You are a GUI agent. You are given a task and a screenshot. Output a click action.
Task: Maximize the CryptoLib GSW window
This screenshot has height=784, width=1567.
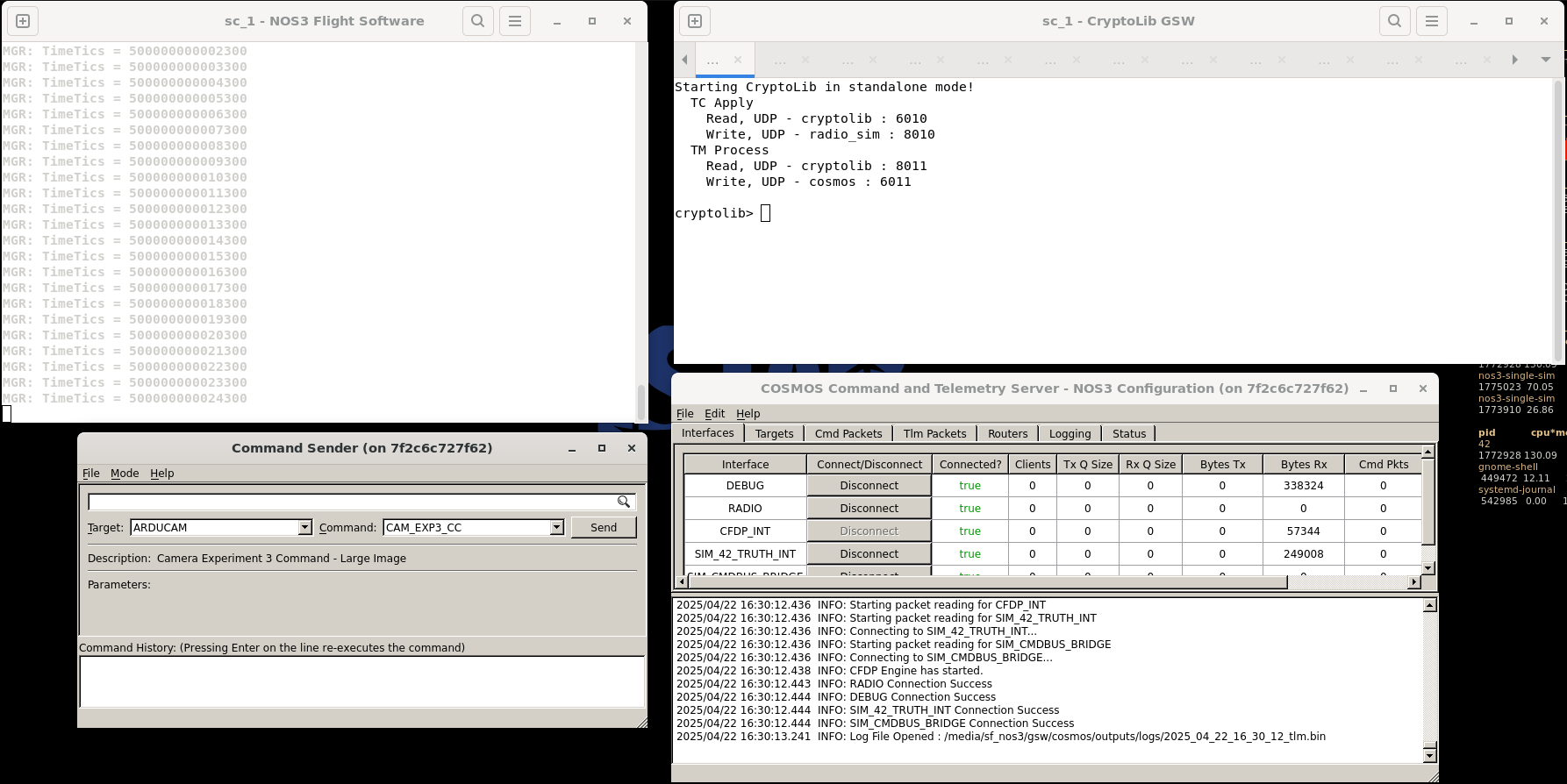(x=1509, y=21)
